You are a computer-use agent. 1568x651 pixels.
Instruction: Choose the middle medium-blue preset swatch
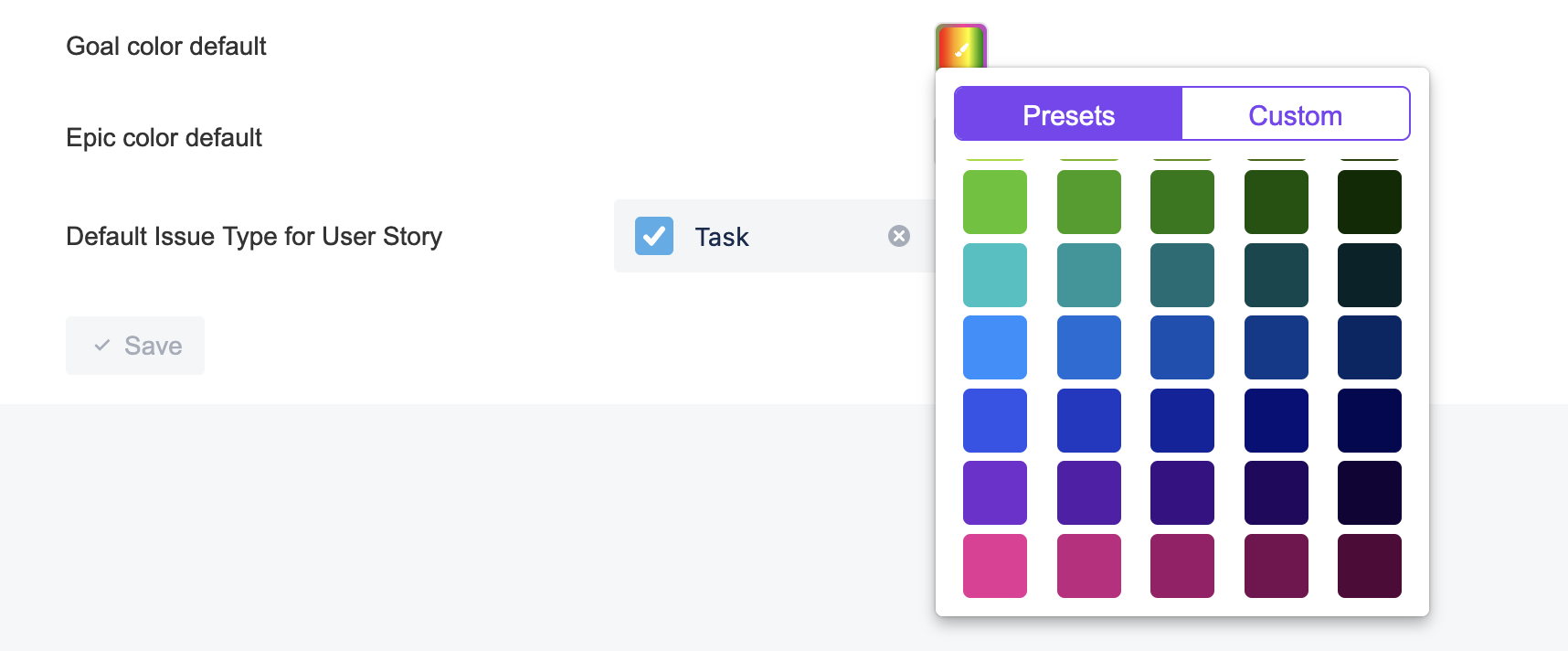(1182, 347)
